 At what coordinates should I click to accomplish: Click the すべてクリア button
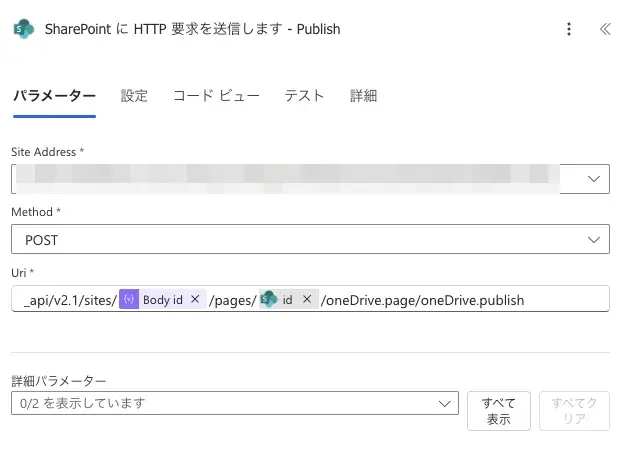[x=574, y=411]
